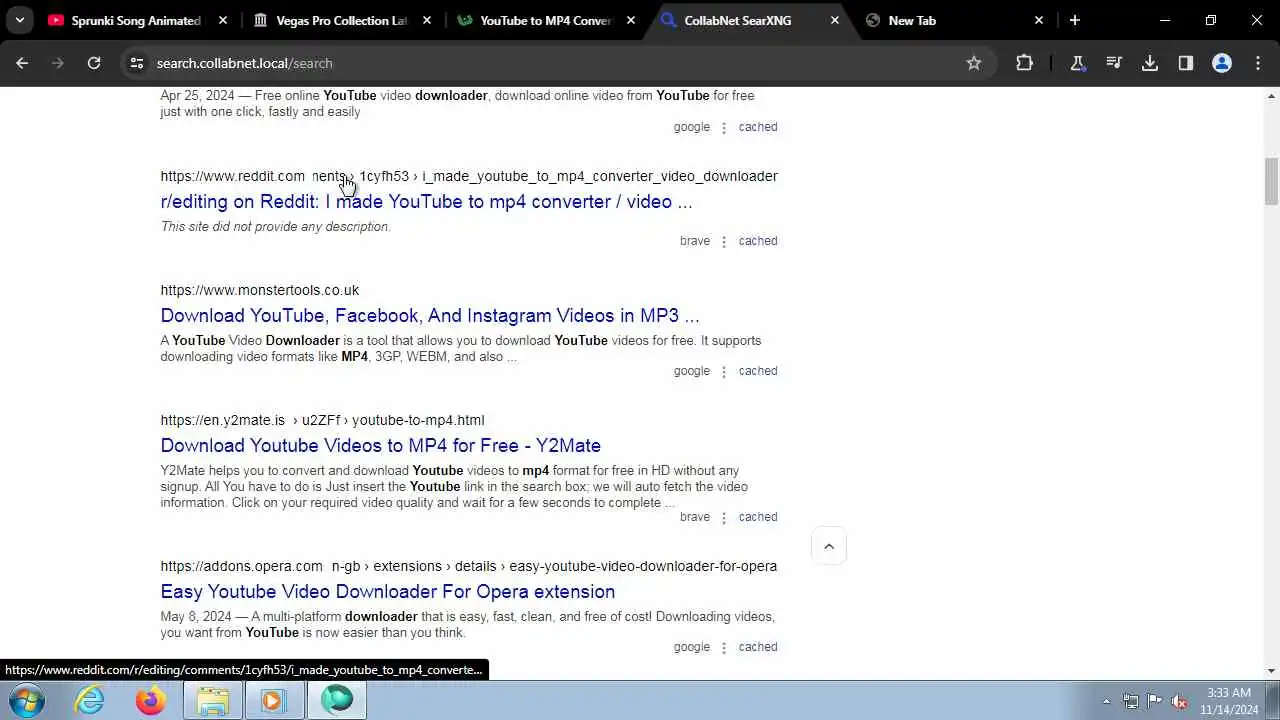
Task: Check network status tray icon
Action: click(x=1130, y=701)
